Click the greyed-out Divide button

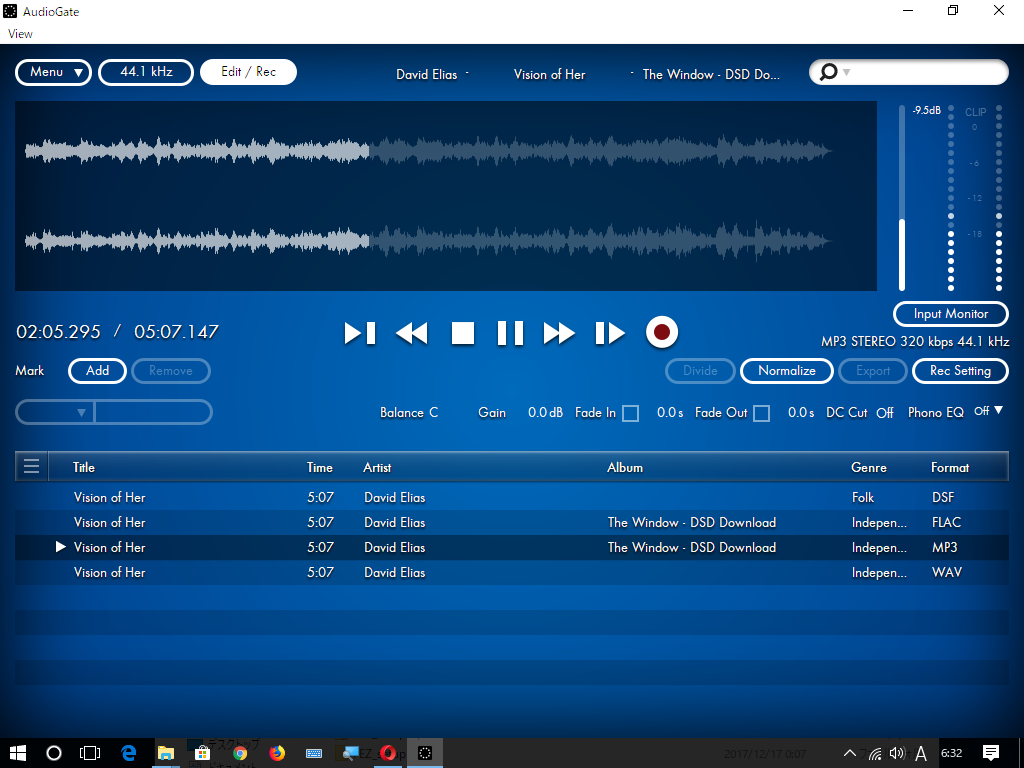[700, 371]
